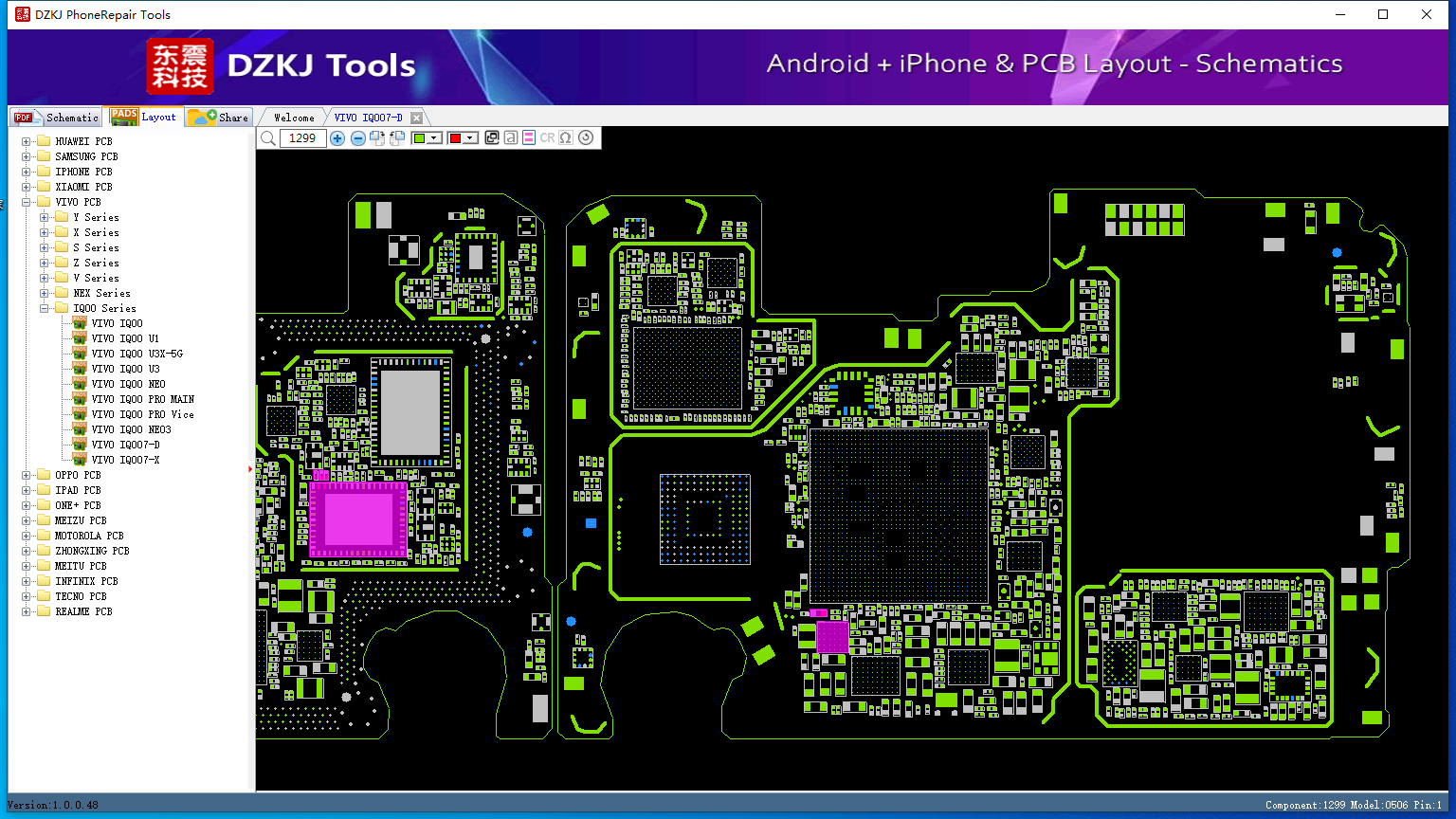This screenshot has width=1456, height=819.
Task: Open VIVO IQOO U3 layout file
Action: (125, 369)
